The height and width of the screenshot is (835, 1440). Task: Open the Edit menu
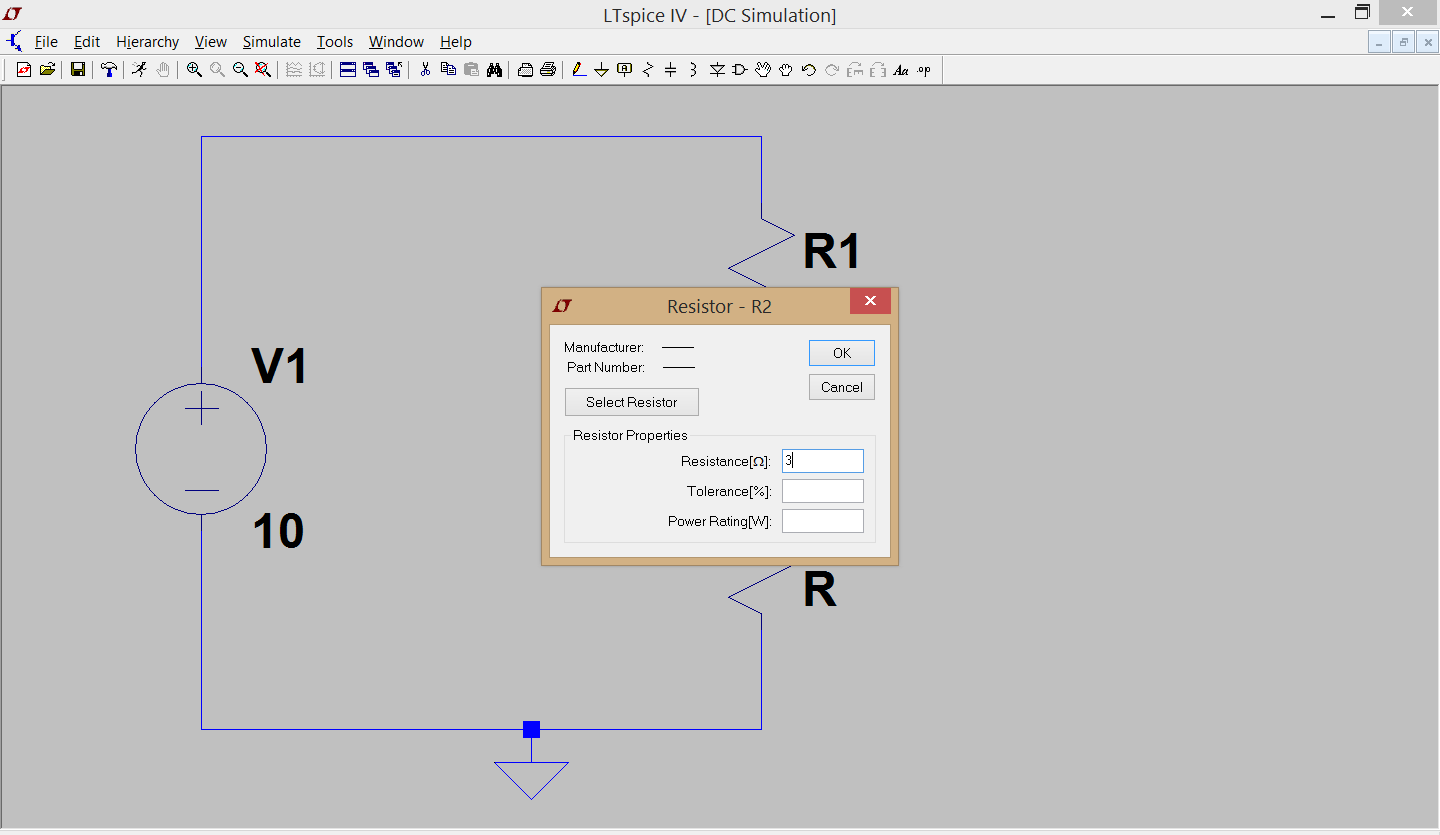pos(87,42)
